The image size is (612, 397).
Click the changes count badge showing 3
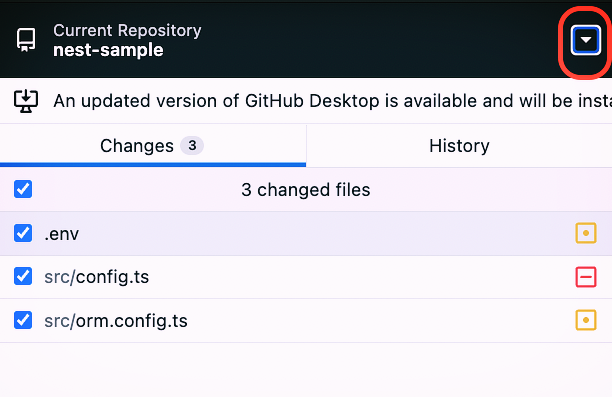click(x=192, y=146)
